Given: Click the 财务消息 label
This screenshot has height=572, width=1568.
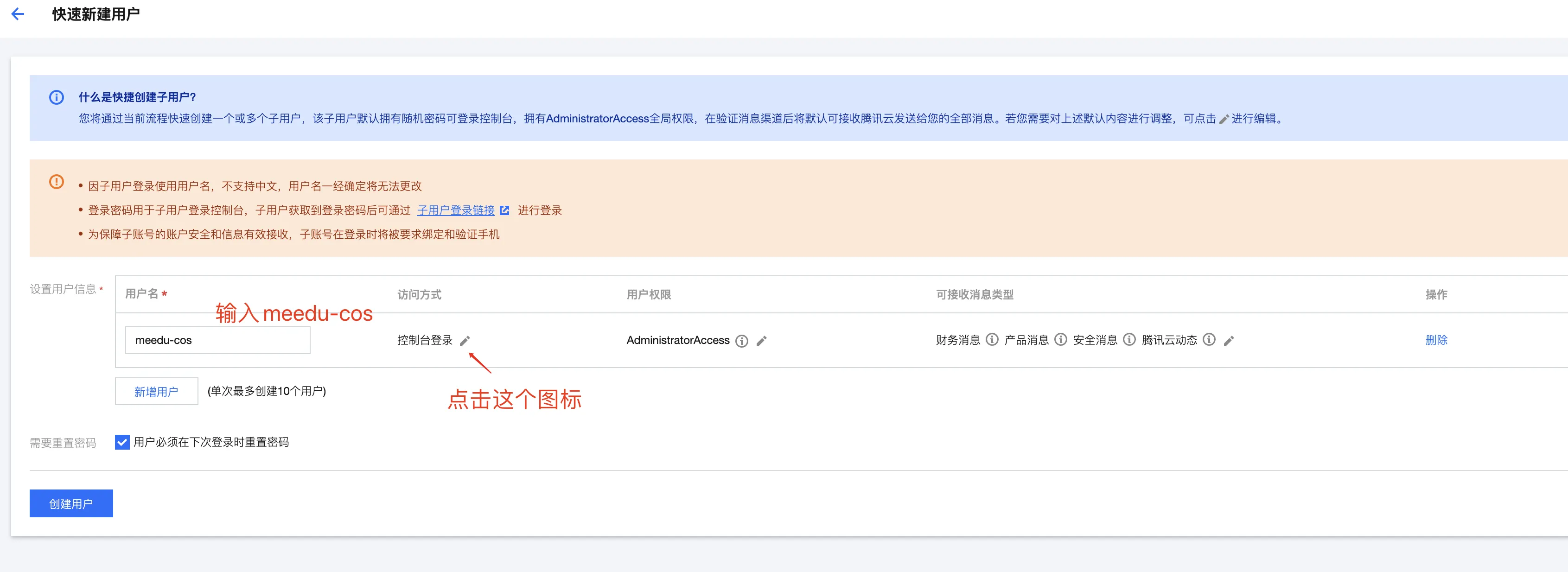Looking at the screenshot, I should pos(958,340).
